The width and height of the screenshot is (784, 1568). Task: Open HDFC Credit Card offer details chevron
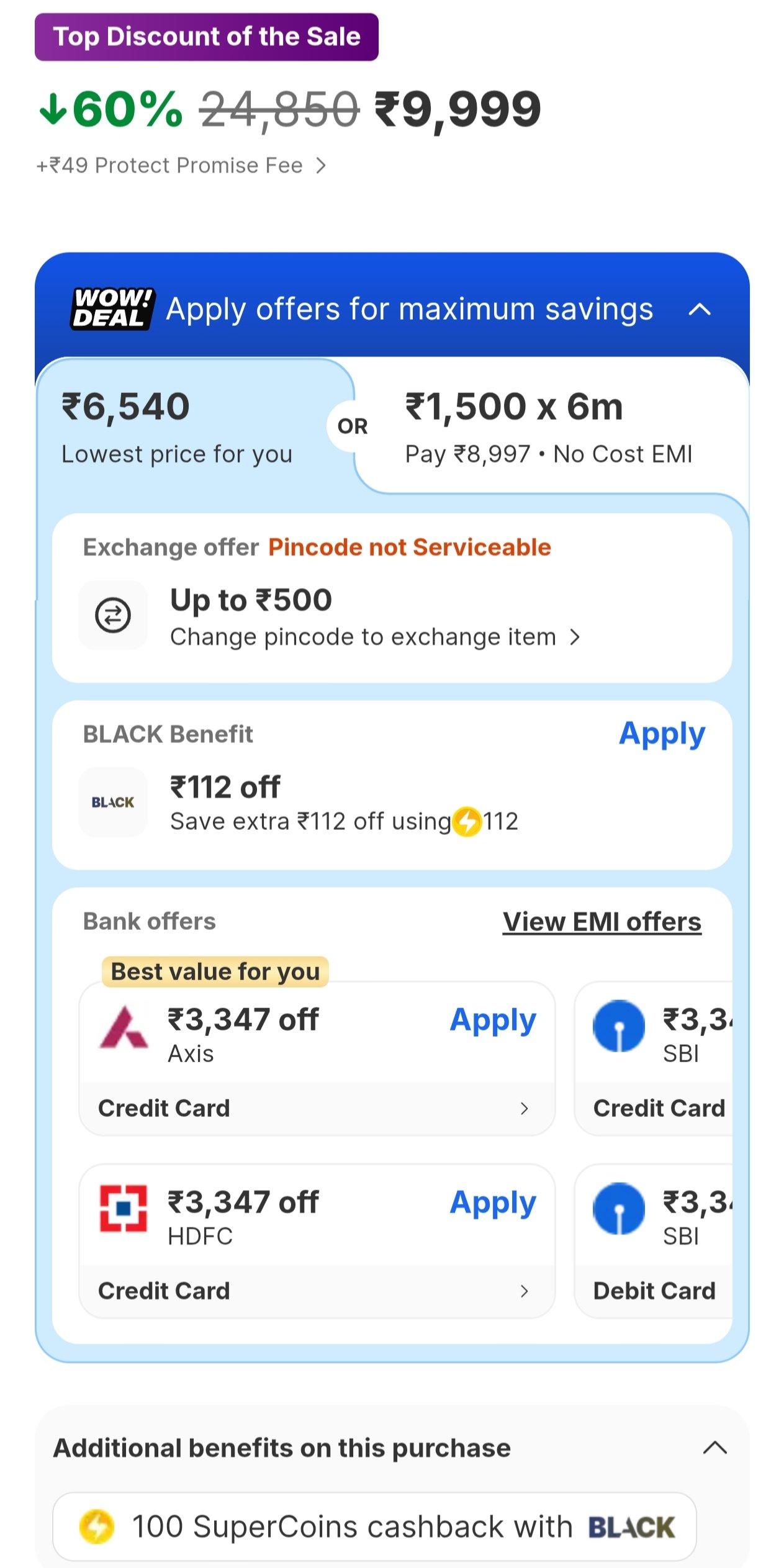(524, 1291)
